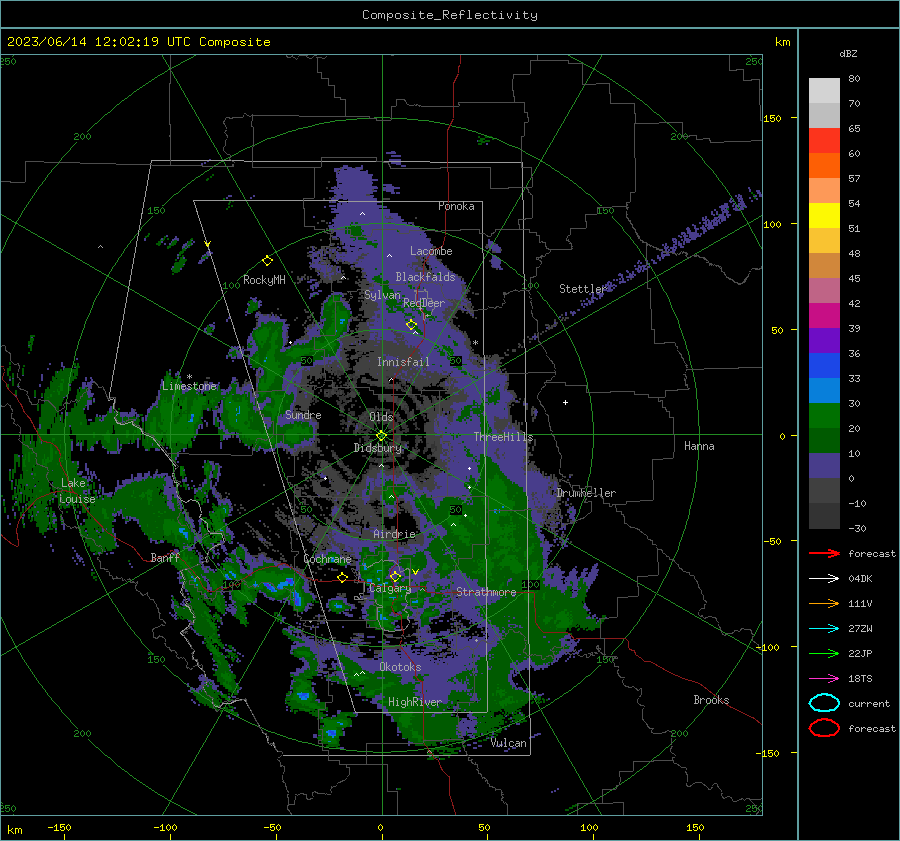Click the white 04DK arrow legend icon
The image size is (900, 841).
pos(824,579)
